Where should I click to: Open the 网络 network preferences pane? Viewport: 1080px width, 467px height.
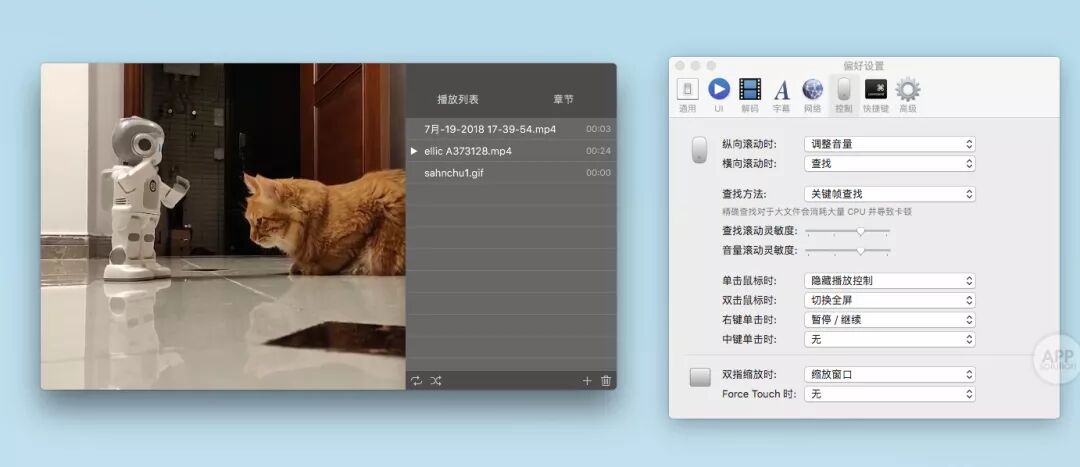pos(812,95)
